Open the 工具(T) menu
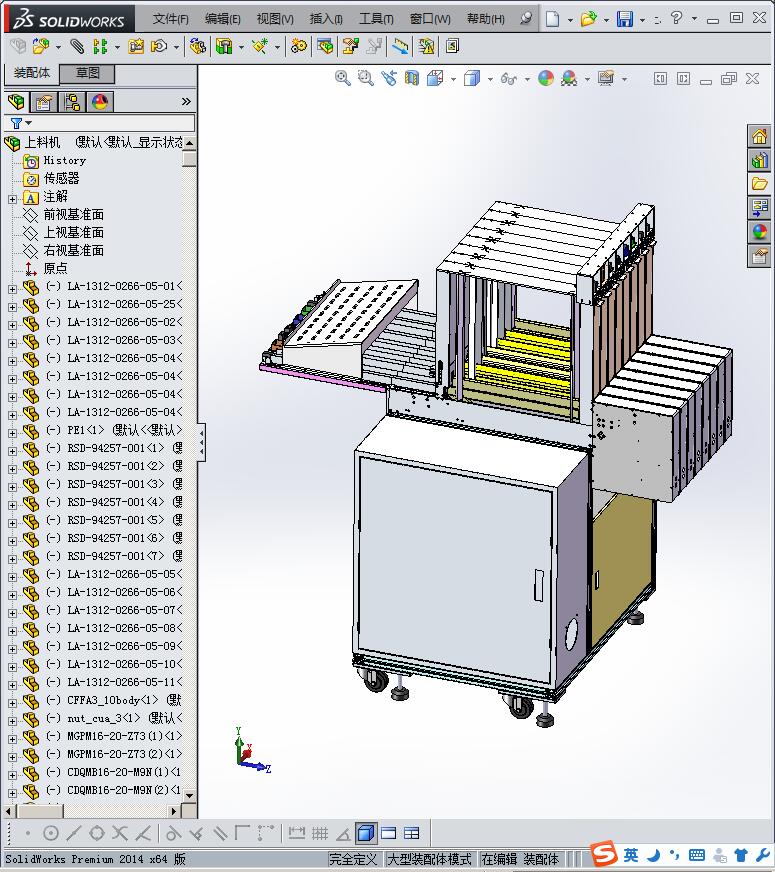This screenshot has height=872, width=775. [376, 19]
